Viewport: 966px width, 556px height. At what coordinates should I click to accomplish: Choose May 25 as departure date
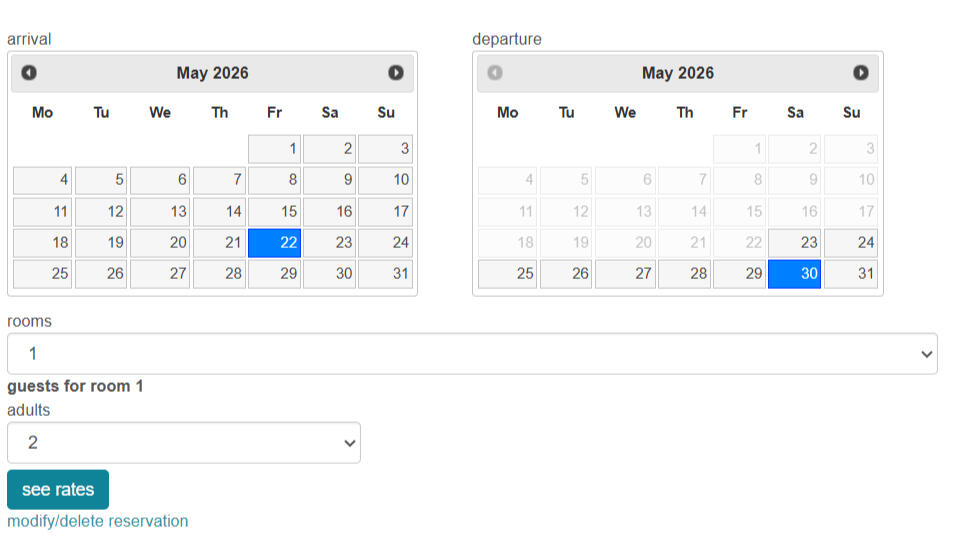[508, 274]
